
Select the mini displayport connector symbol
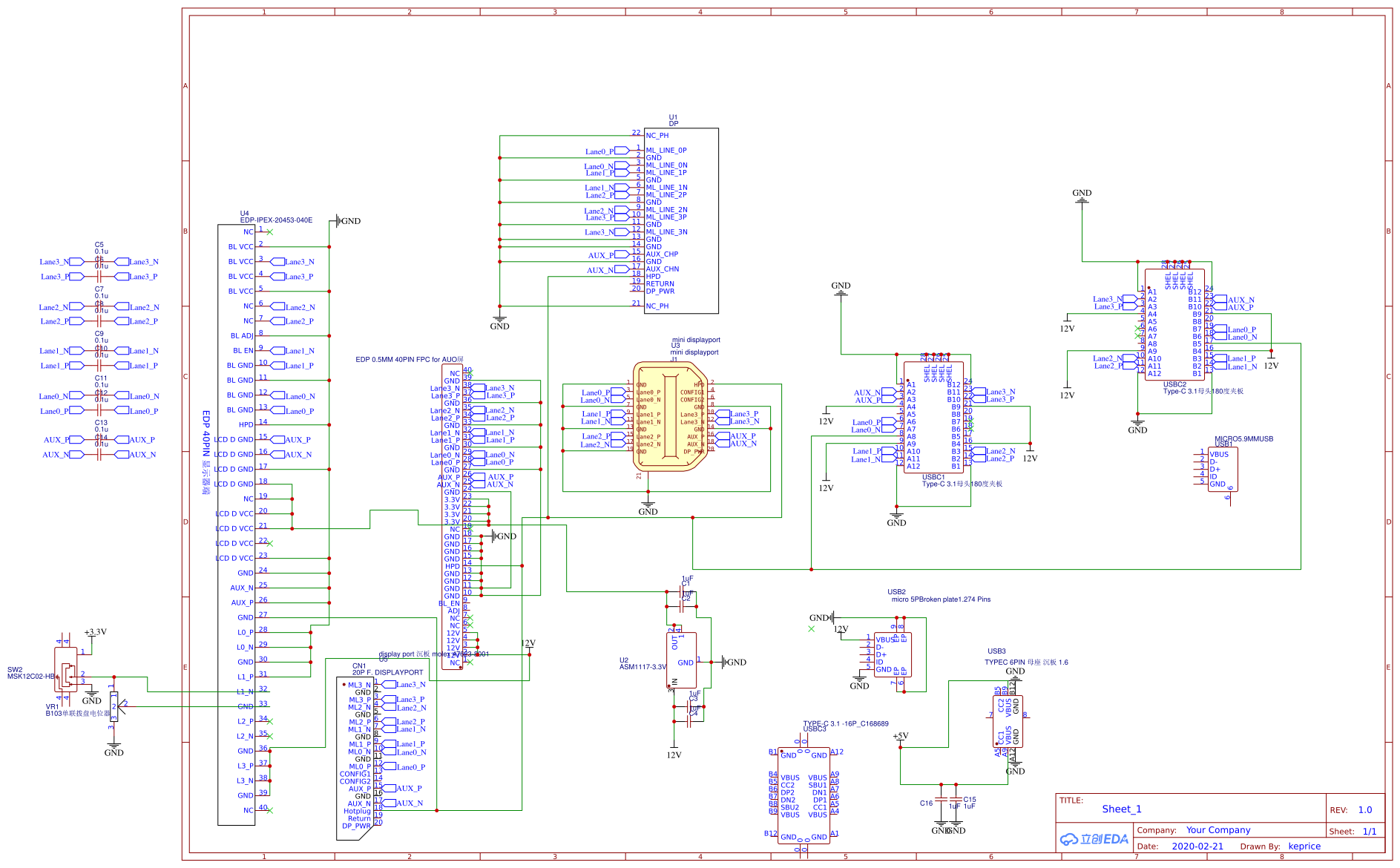point(670,417)
